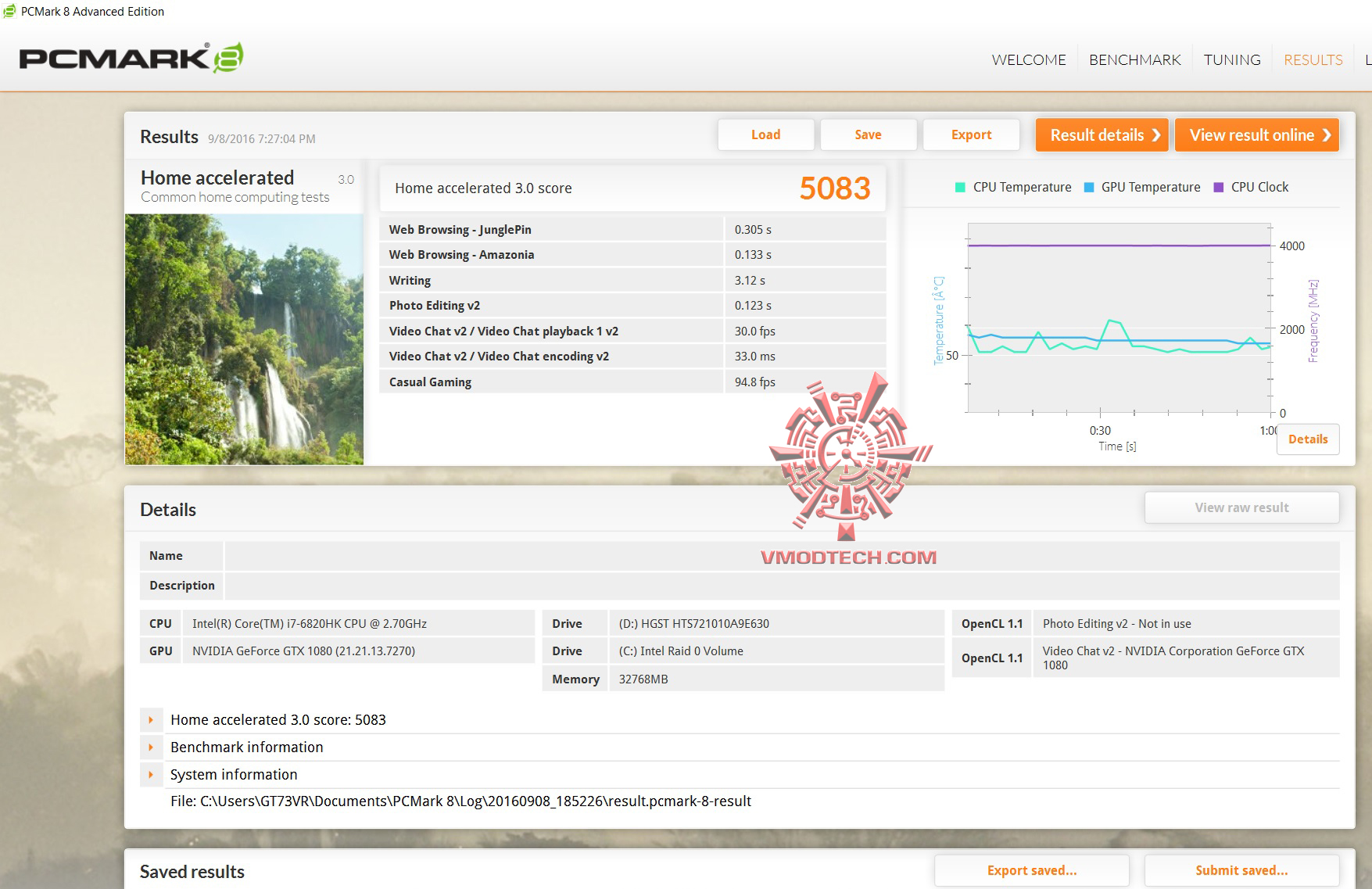Viewport: 1372px width, 889px height.
Task: Click the Description input field
Action: (x=782, y=586)
